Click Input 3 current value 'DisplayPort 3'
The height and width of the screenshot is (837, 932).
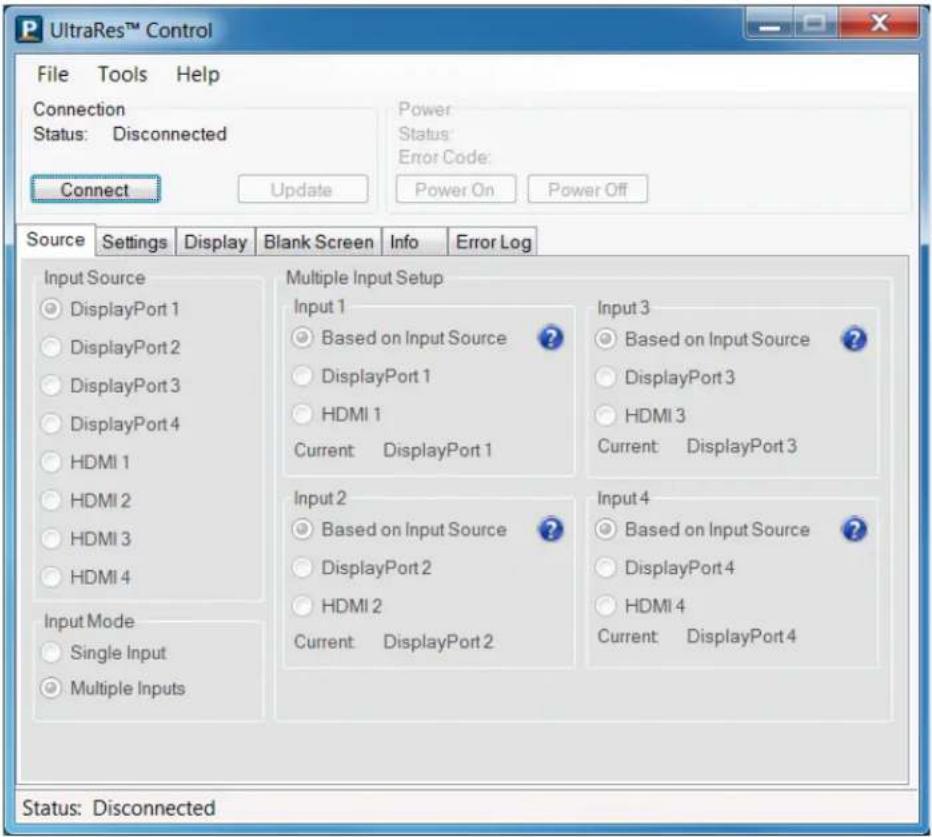(x=742, y=446)
